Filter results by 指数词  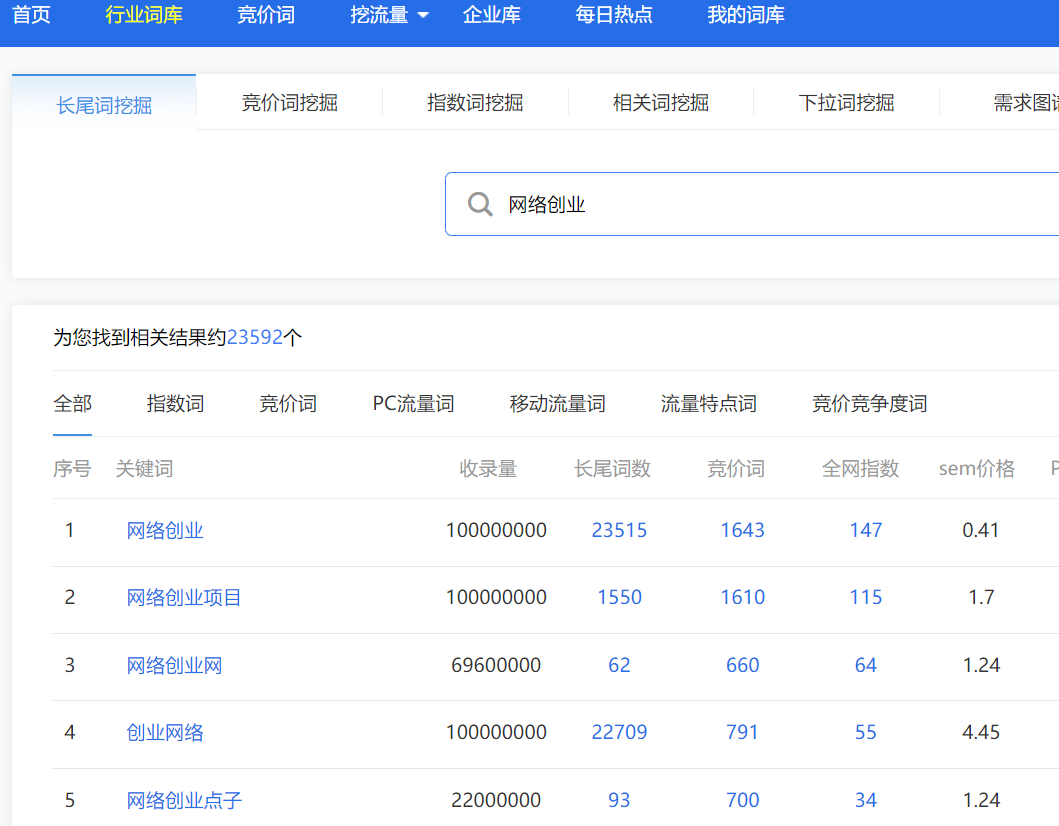click(x=174, y=403)
